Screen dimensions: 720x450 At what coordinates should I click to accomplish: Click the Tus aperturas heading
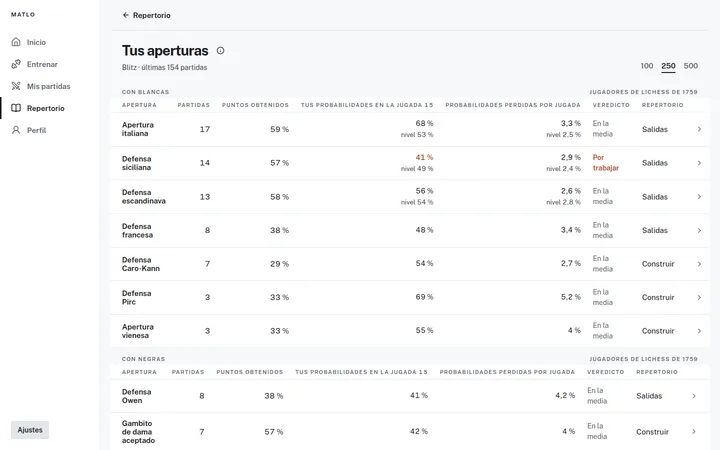coord(165,51)
